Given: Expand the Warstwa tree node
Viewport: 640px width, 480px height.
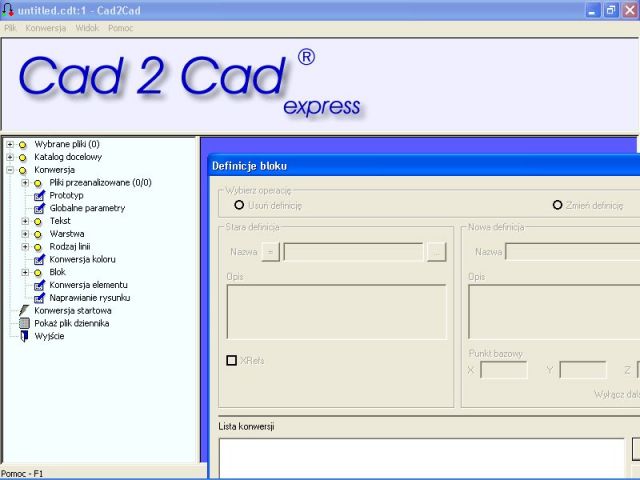Looking at the screenshot, I should [x=25, y=234].
